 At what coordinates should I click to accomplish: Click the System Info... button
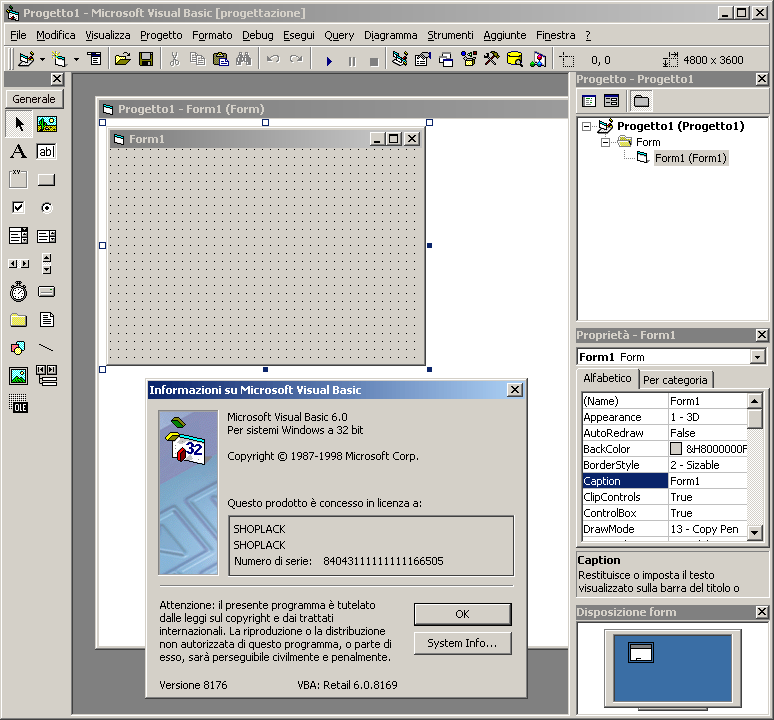(x=463, y=644)
